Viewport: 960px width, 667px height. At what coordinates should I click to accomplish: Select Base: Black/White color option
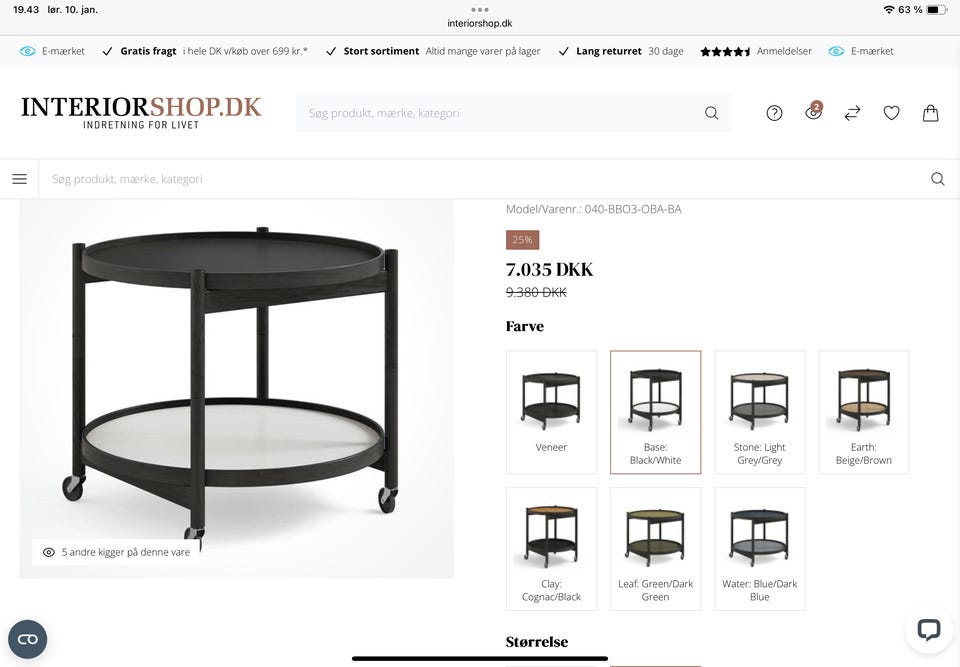(x=655, y=412)
